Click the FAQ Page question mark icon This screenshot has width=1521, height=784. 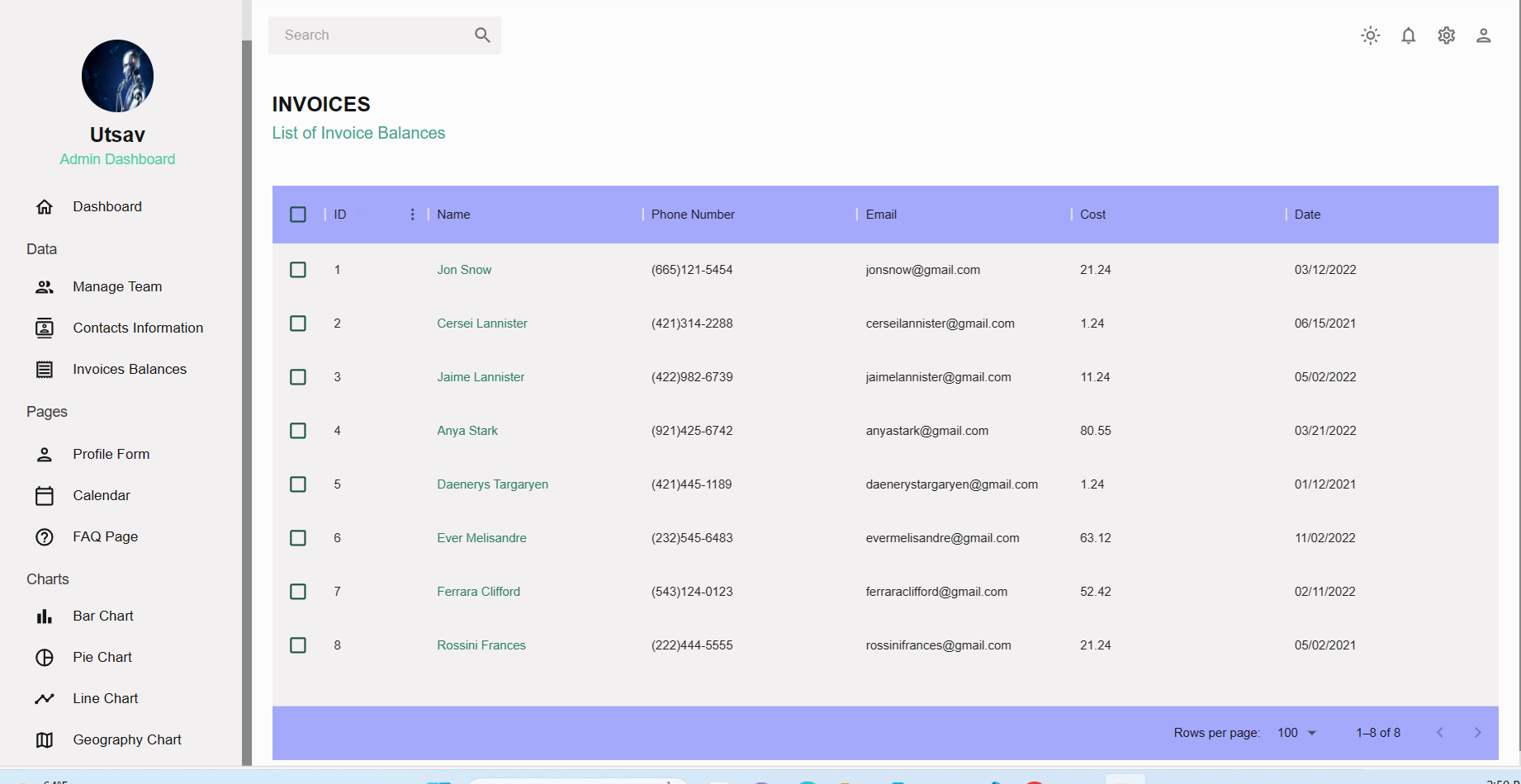45,536
